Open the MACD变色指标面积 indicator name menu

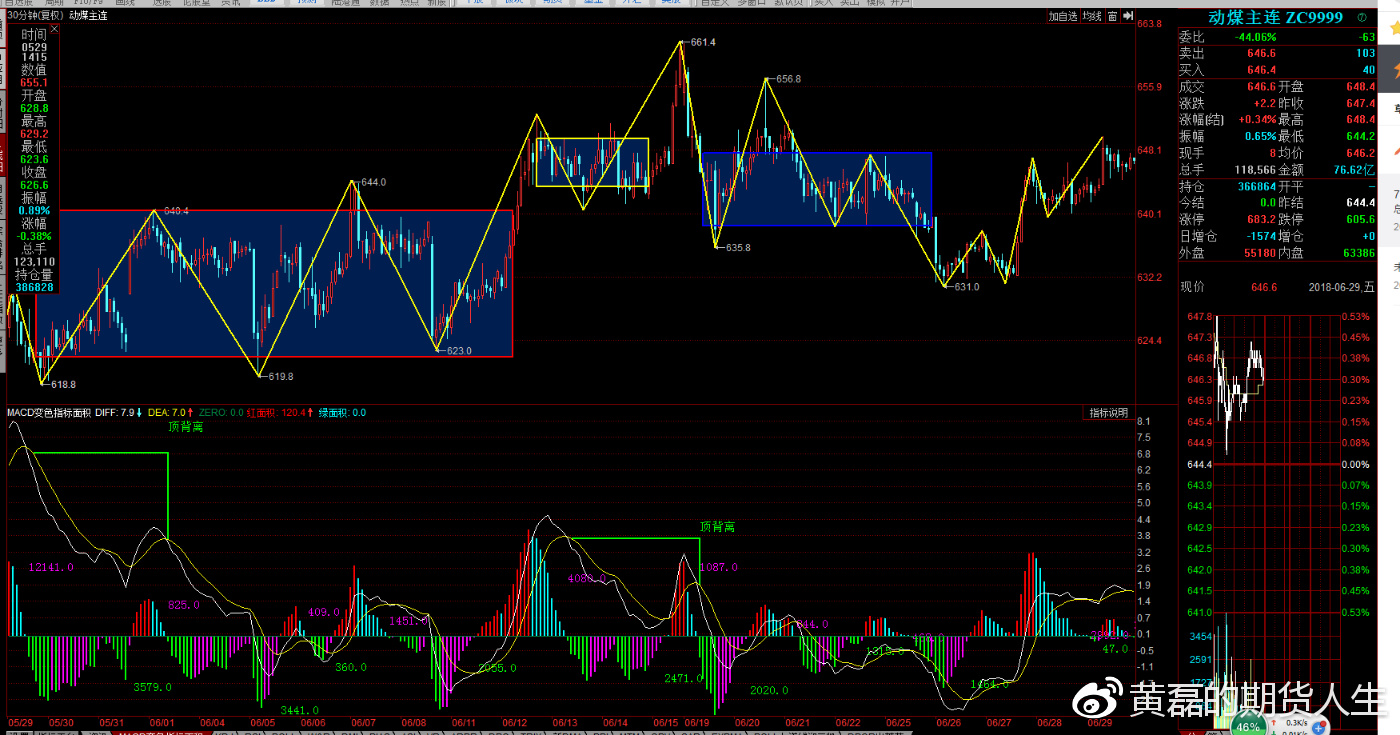click(49, 412)
